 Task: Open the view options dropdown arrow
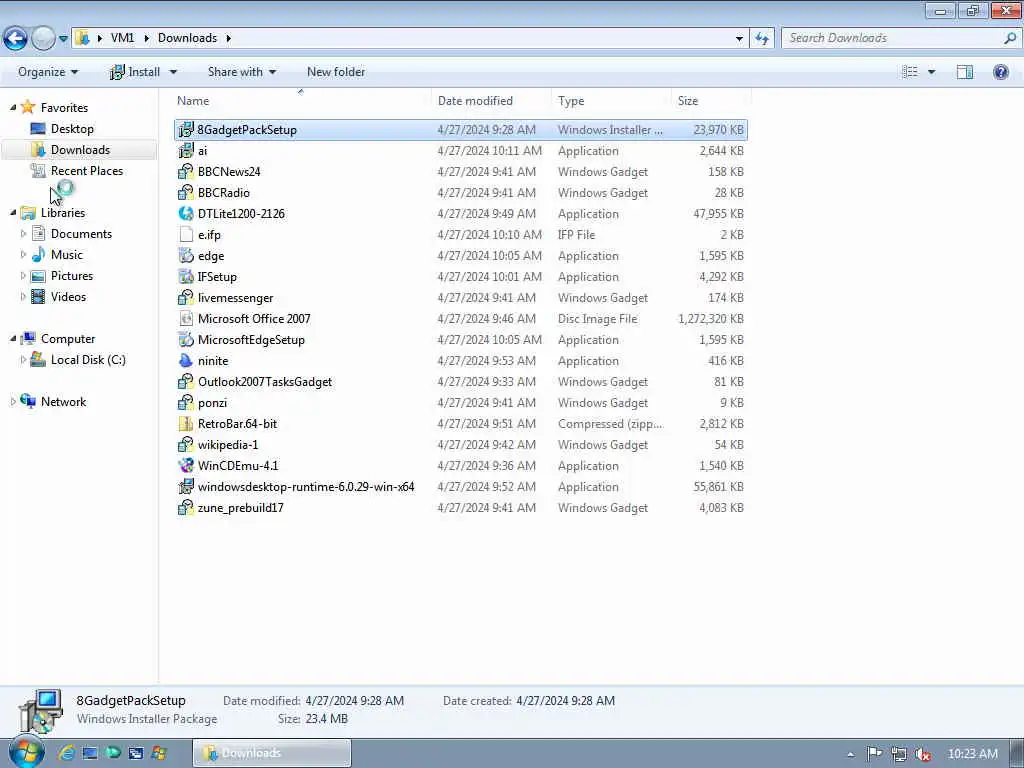point(931,72)
